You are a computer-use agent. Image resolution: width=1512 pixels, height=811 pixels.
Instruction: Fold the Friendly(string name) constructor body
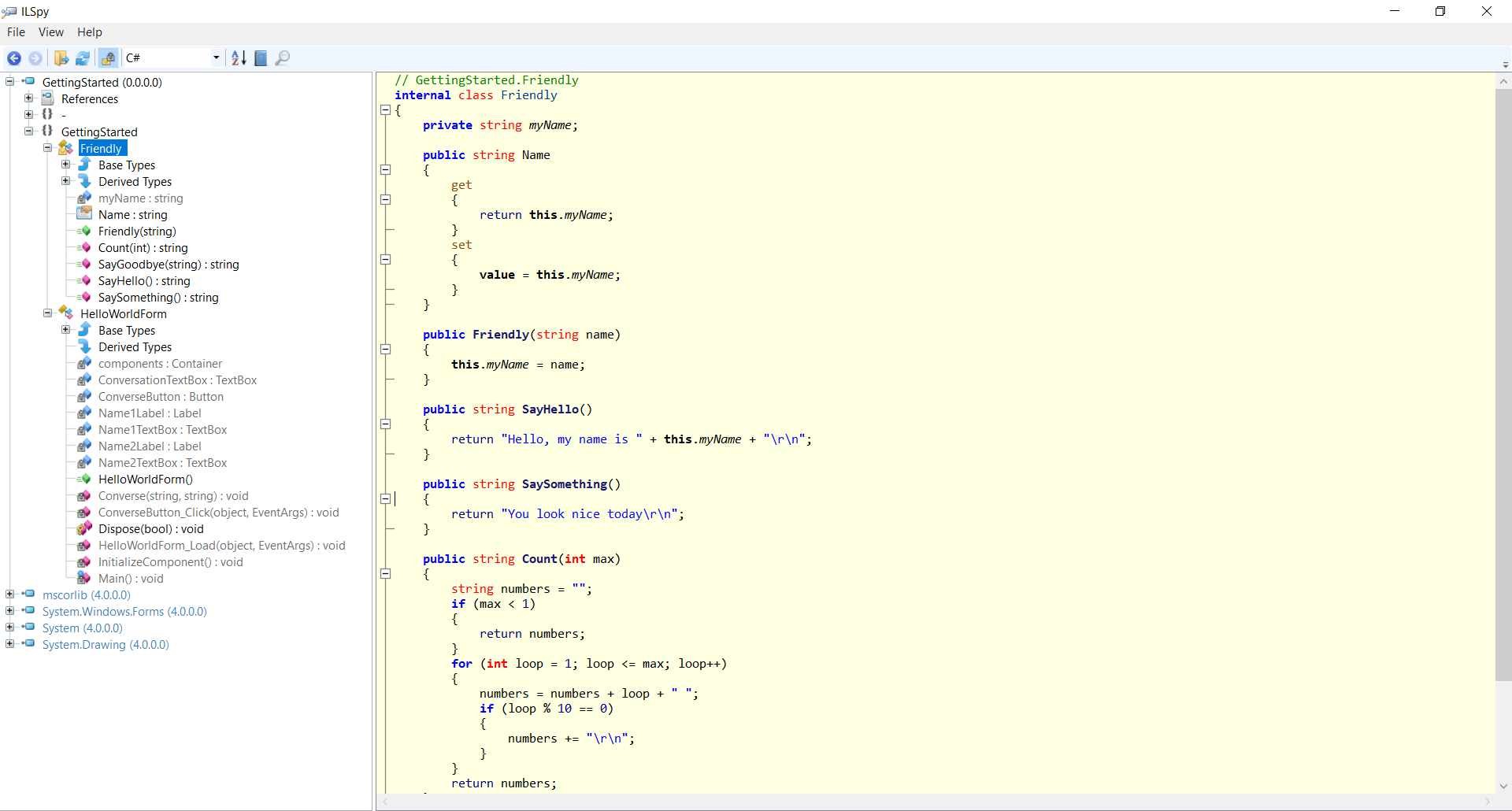coord(386,350)
